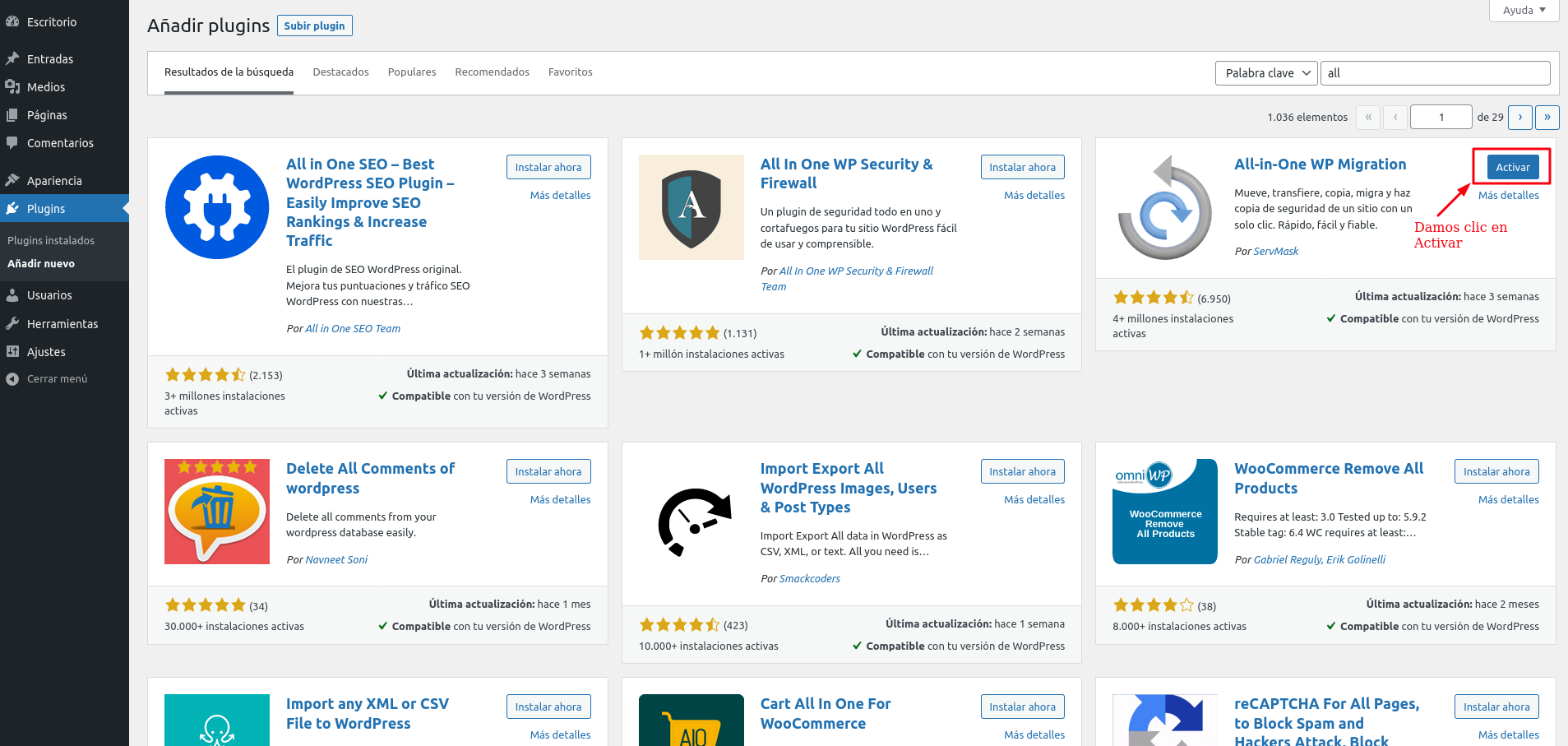Viewport: 1568px width, 746px height.
Task: Open the Delete All Comments of wordpress title
Action: [370, 478]
